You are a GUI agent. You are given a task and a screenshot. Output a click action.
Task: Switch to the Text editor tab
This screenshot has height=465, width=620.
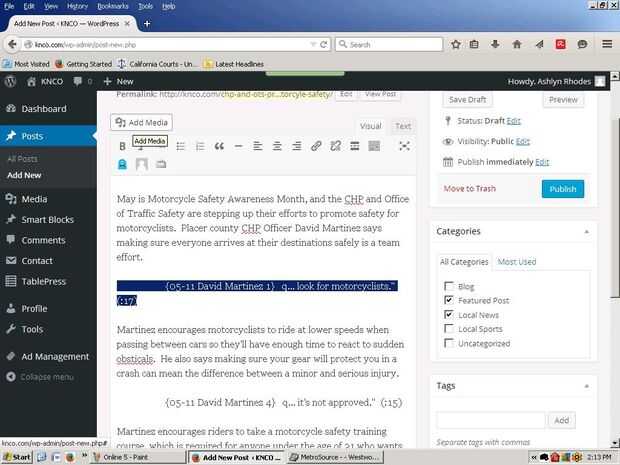pos(403,126)
